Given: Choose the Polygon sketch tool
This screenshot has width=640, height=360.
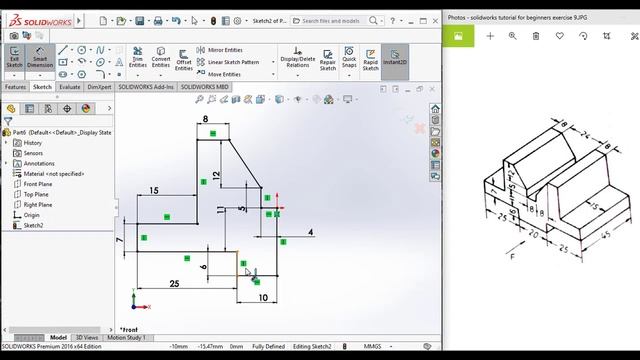Looking at the screenshot, I should pos(82,74).
